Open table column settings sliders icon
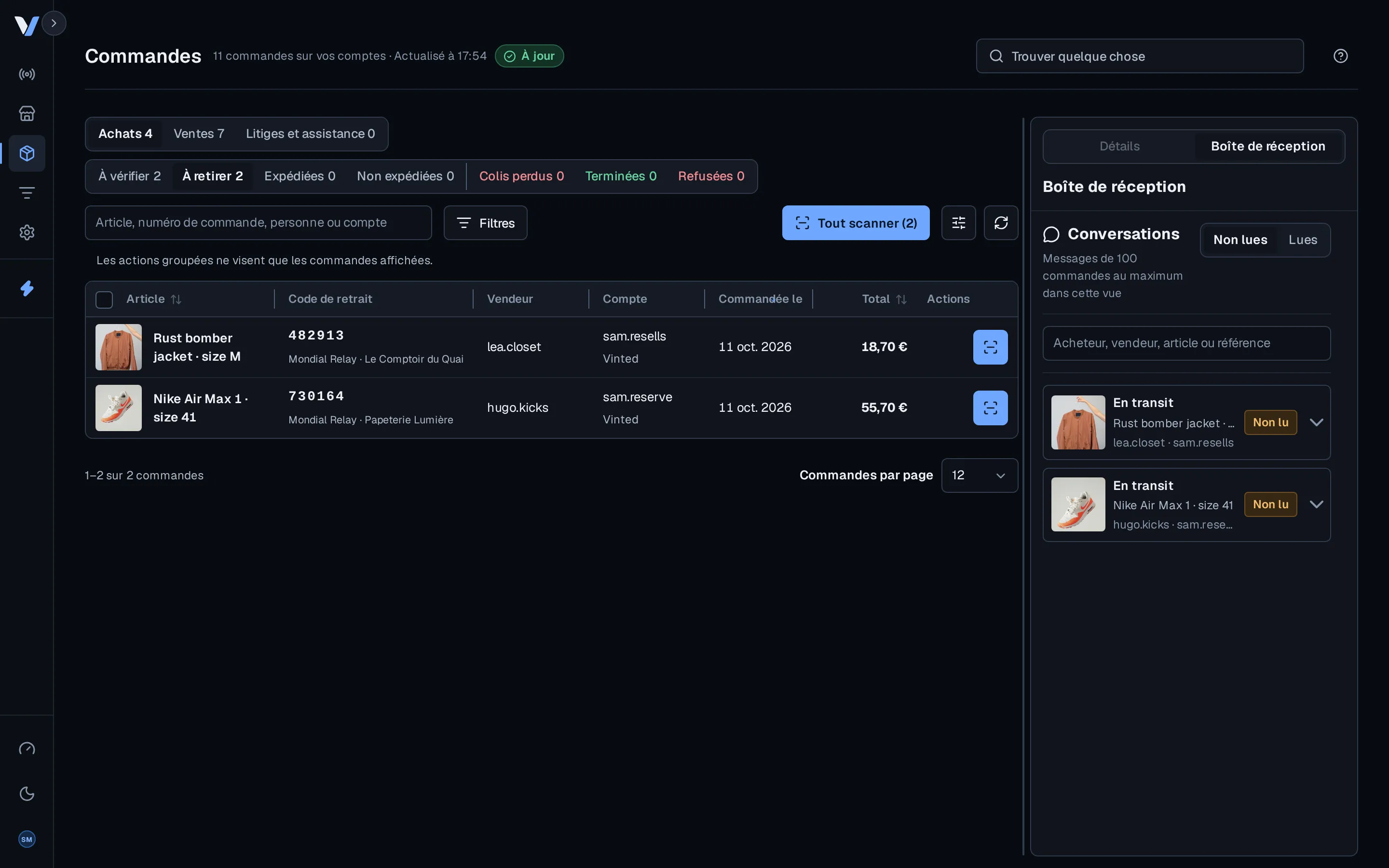 (958, 223)
